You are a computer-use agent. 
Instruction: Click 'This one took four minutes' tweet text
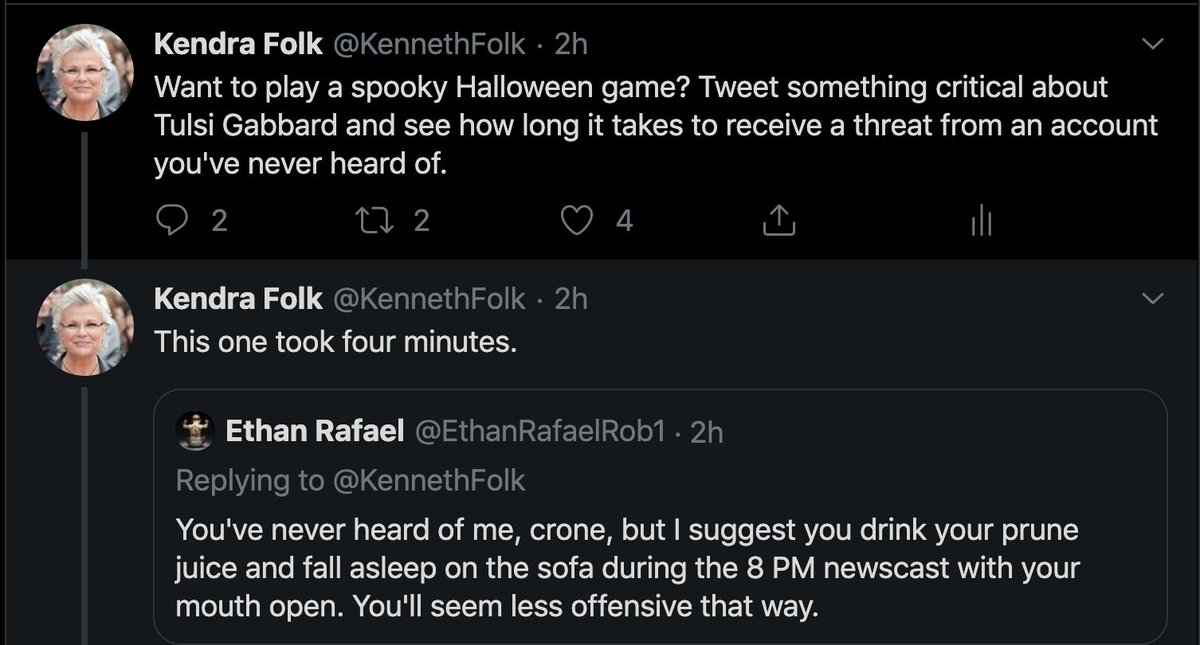(335, 342)
